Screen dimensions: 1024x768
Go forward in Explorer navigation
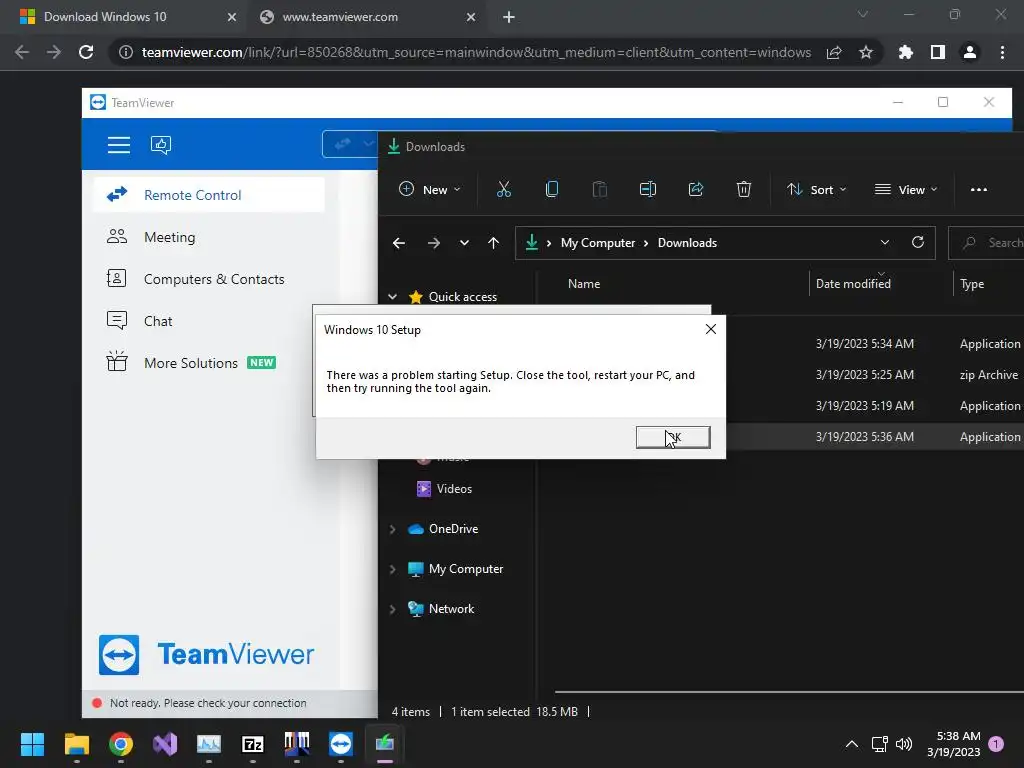coord(434,243)
